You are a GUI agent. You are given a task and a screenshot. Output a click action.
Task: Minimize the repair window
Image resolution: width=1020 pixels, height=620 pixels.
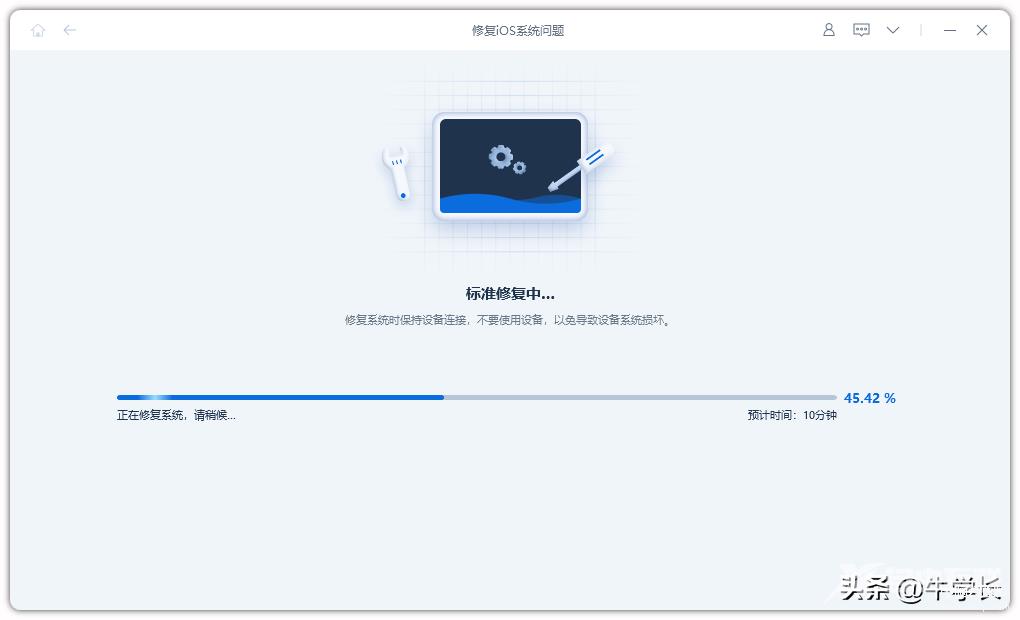click(x=950, y=31)
